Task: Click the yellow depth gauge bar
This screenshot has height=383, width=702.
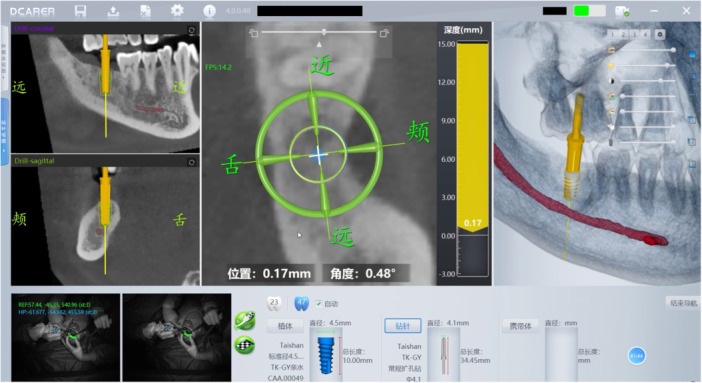Action: pos(473,137)
